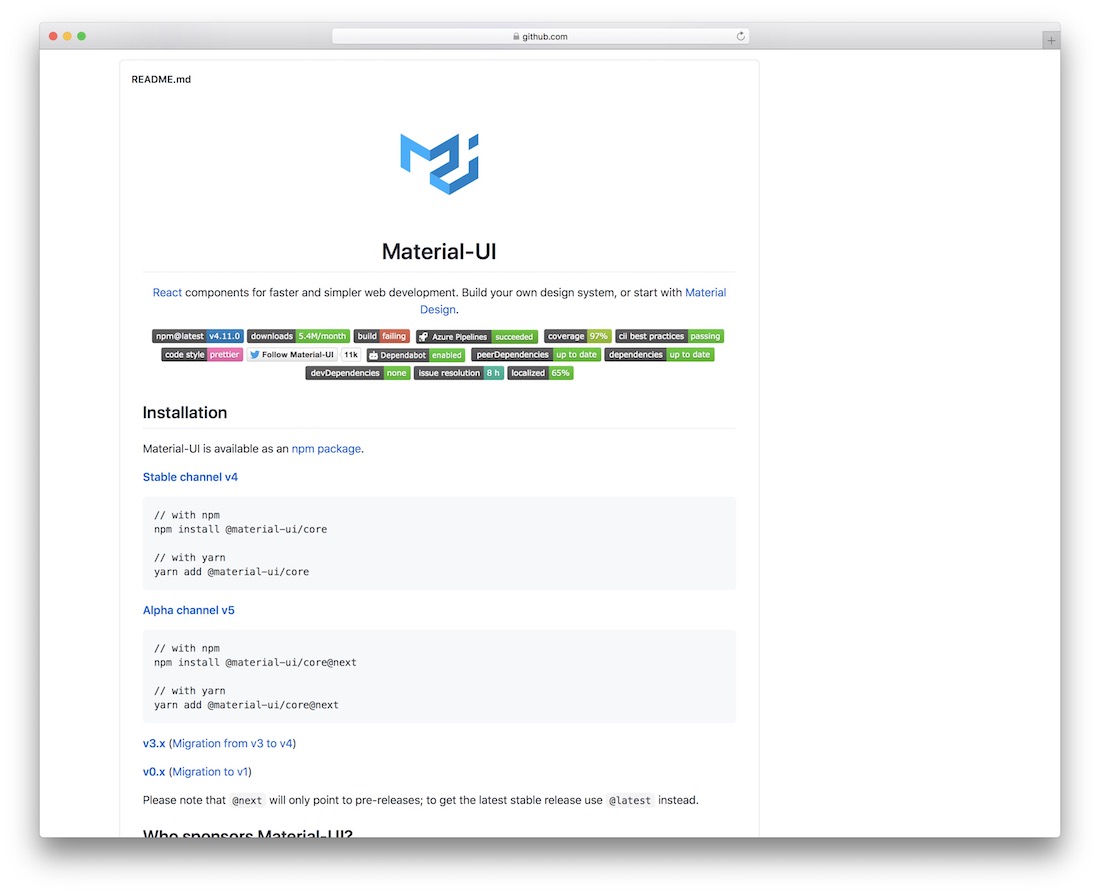Open the v3.x link
Screen dimensions: 1100x894
(x=154, y=743)
